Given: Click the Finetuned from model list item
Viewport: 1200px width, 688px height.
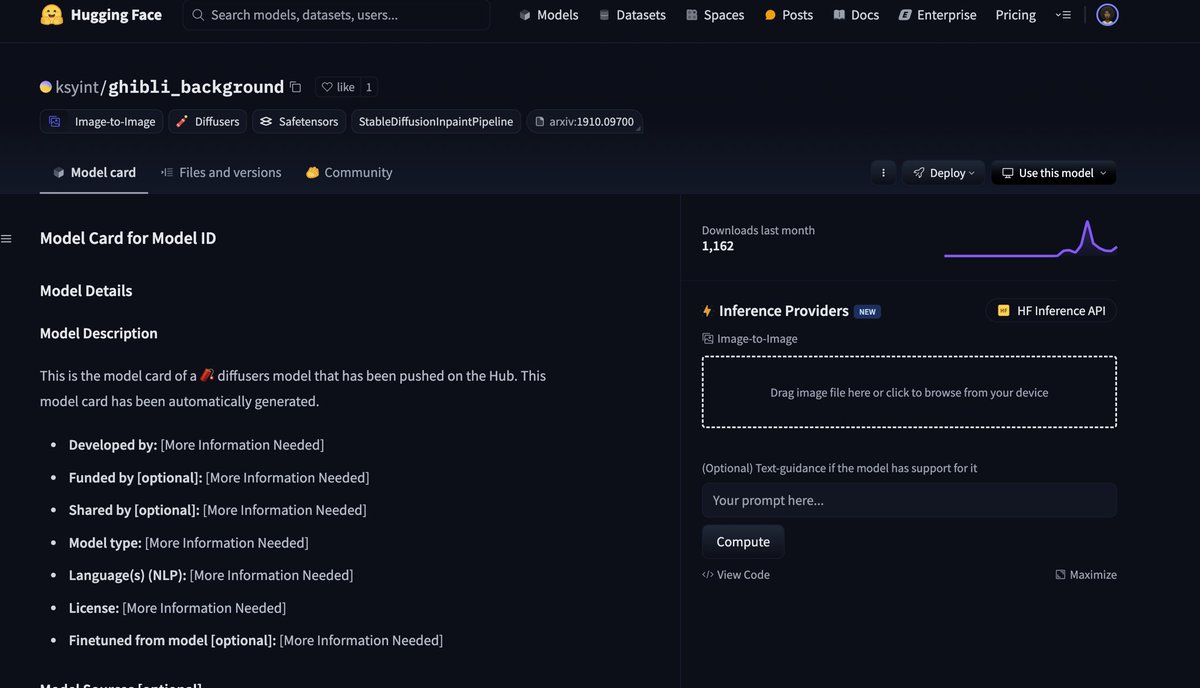Looking at the screenshot, I should [256, 640].
